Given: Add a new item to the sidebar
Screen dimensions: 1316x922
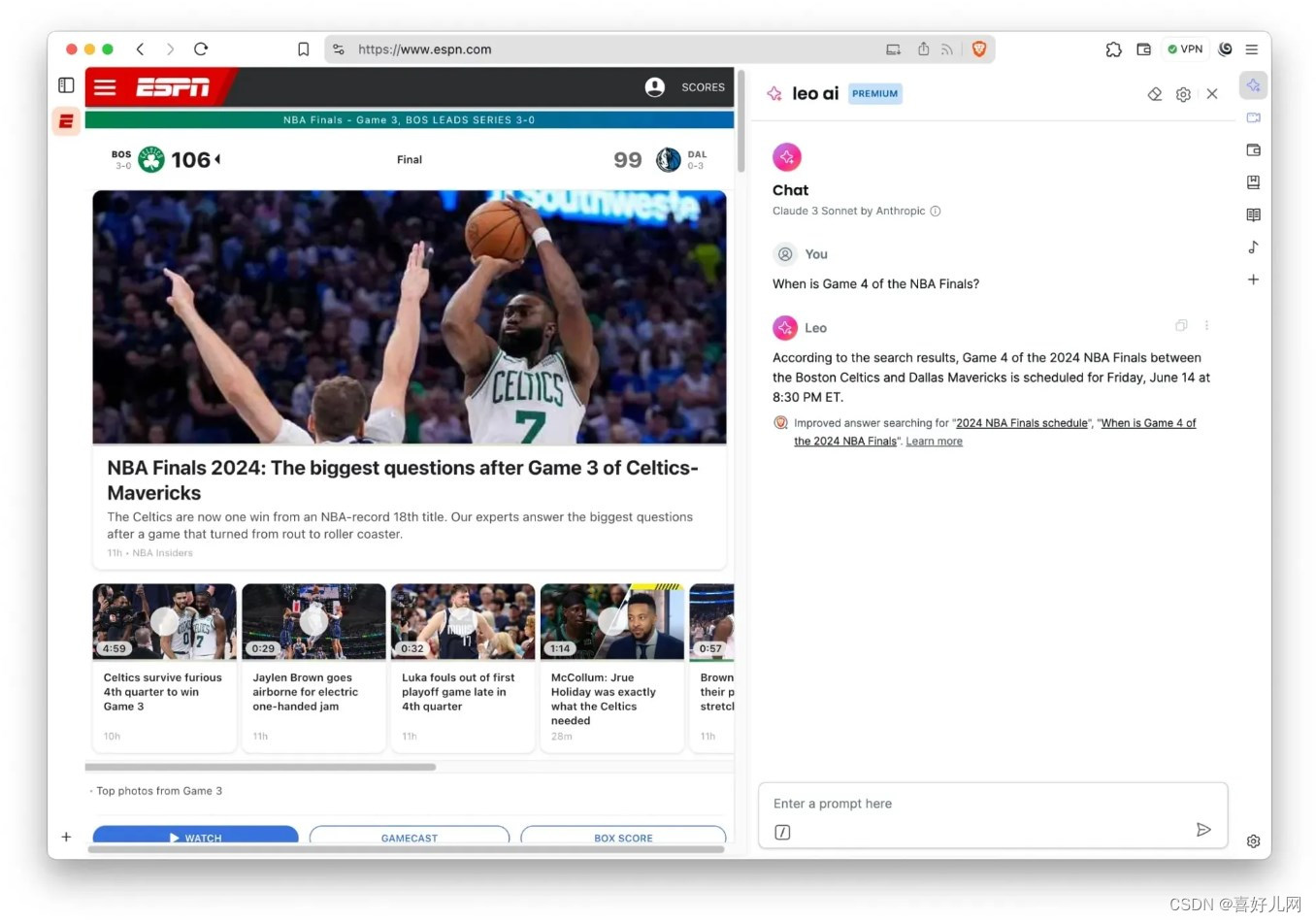Looking at the screenshot, I should coord(1253,280).
